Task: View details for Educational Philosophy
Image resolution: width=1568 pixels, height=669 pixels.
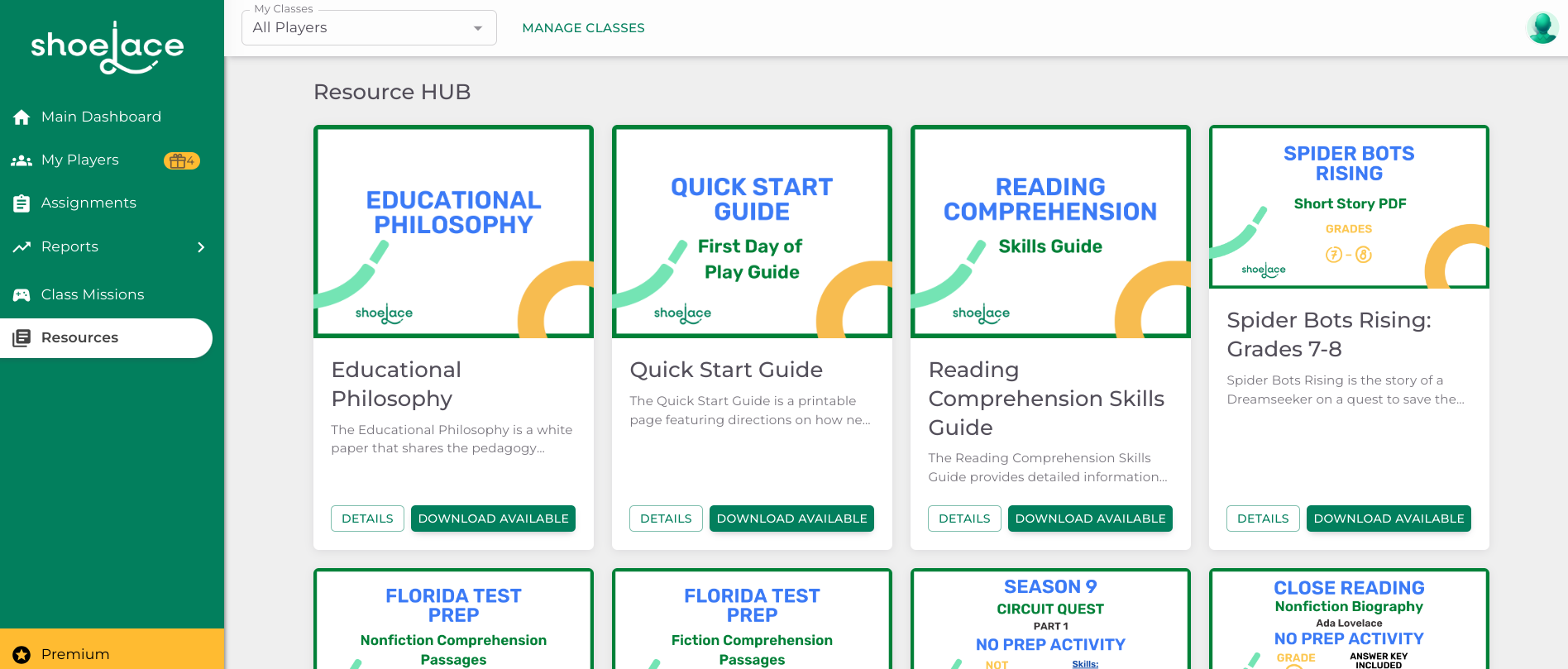Action: pyautogui.click(x=367, y=518)
